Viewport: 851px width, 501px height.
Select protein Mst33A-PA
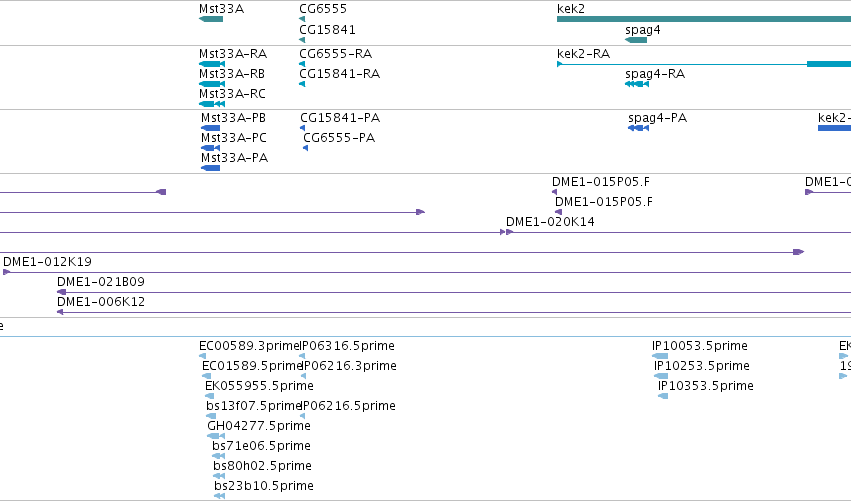[211, 168]
